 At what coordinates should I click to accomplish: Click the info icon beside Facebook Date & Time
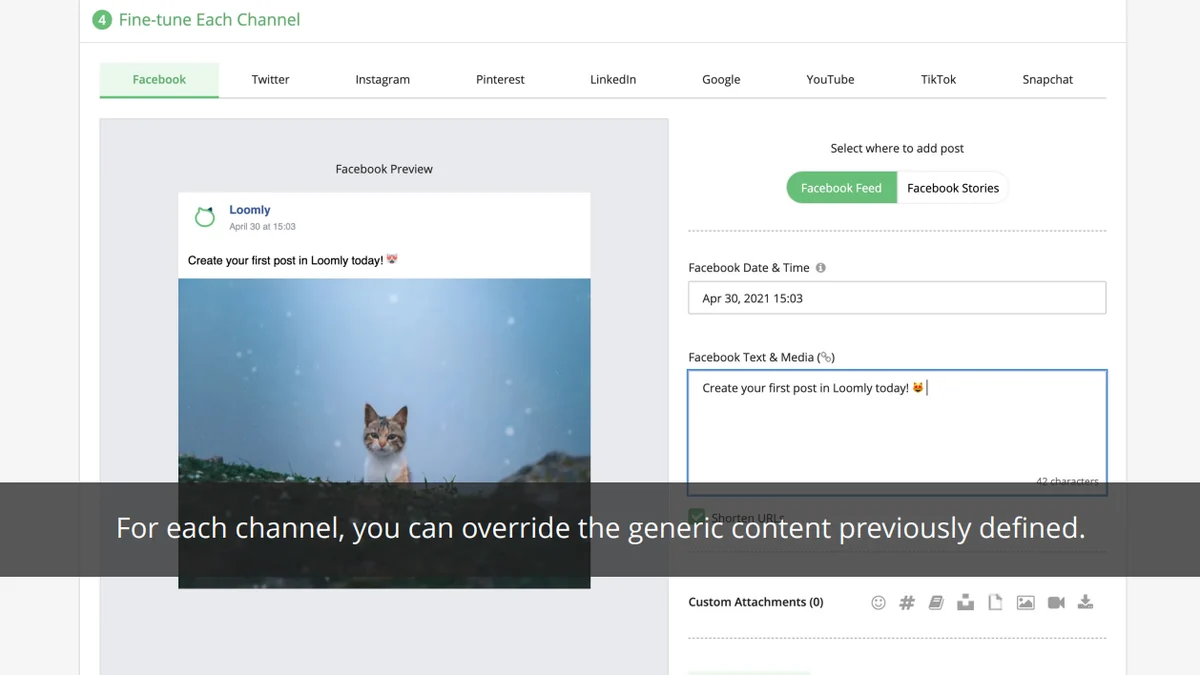821,268
